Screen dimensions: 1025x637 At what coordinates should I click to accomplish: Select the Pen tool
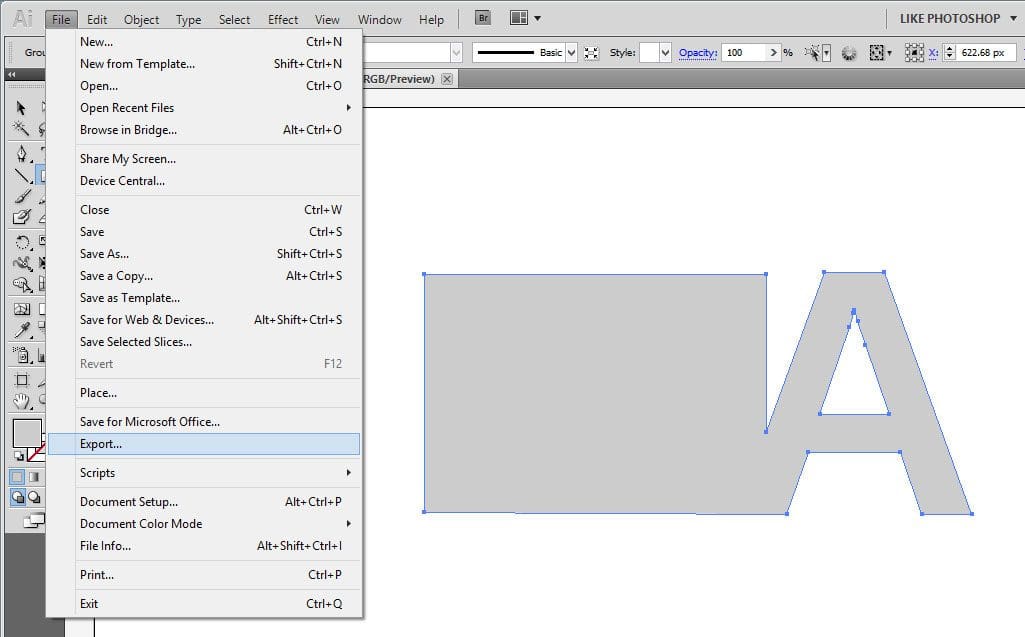click(22, 154)
